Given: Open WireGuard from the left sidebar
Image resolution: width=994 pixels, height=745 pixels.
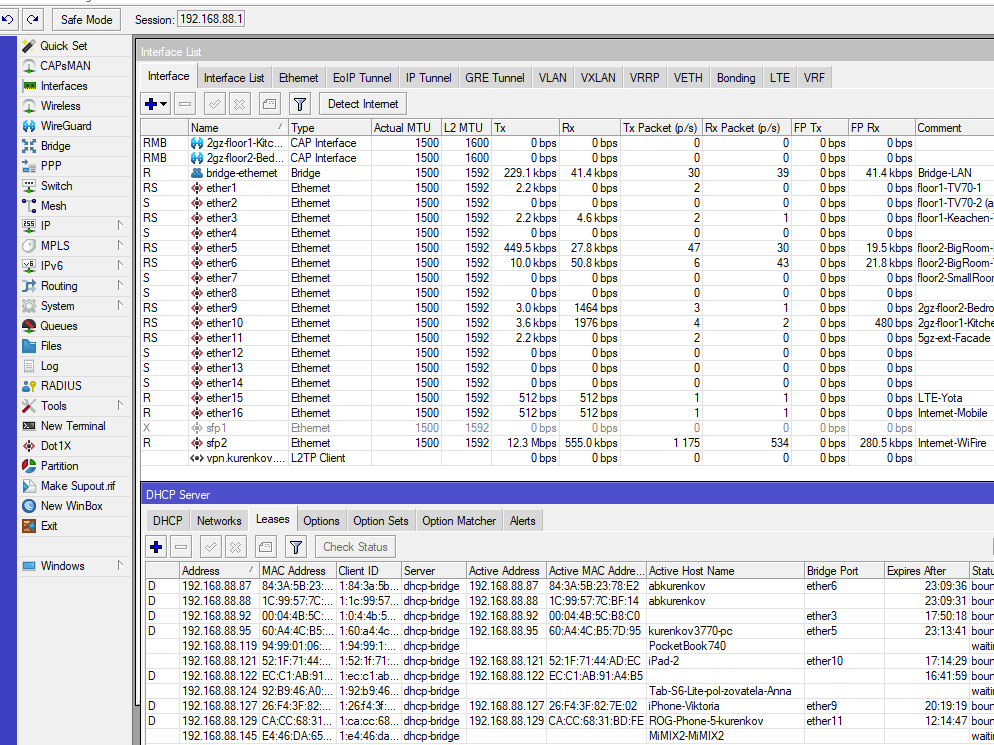Looking at the screenshot, I should click(65, 126).
